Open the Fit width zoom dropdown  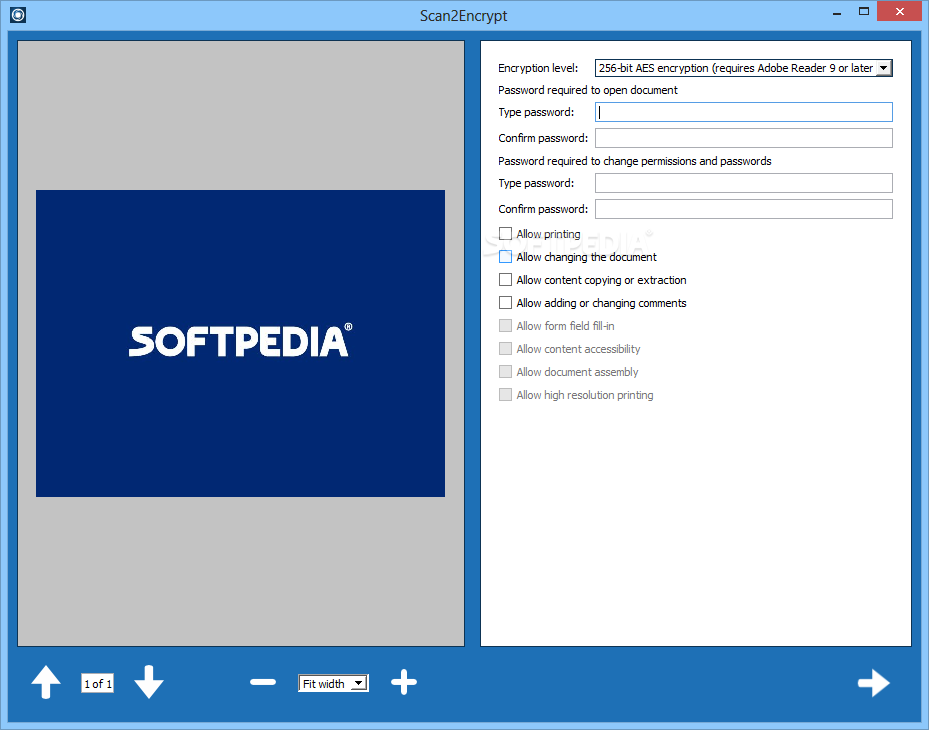tap(333, 683)
